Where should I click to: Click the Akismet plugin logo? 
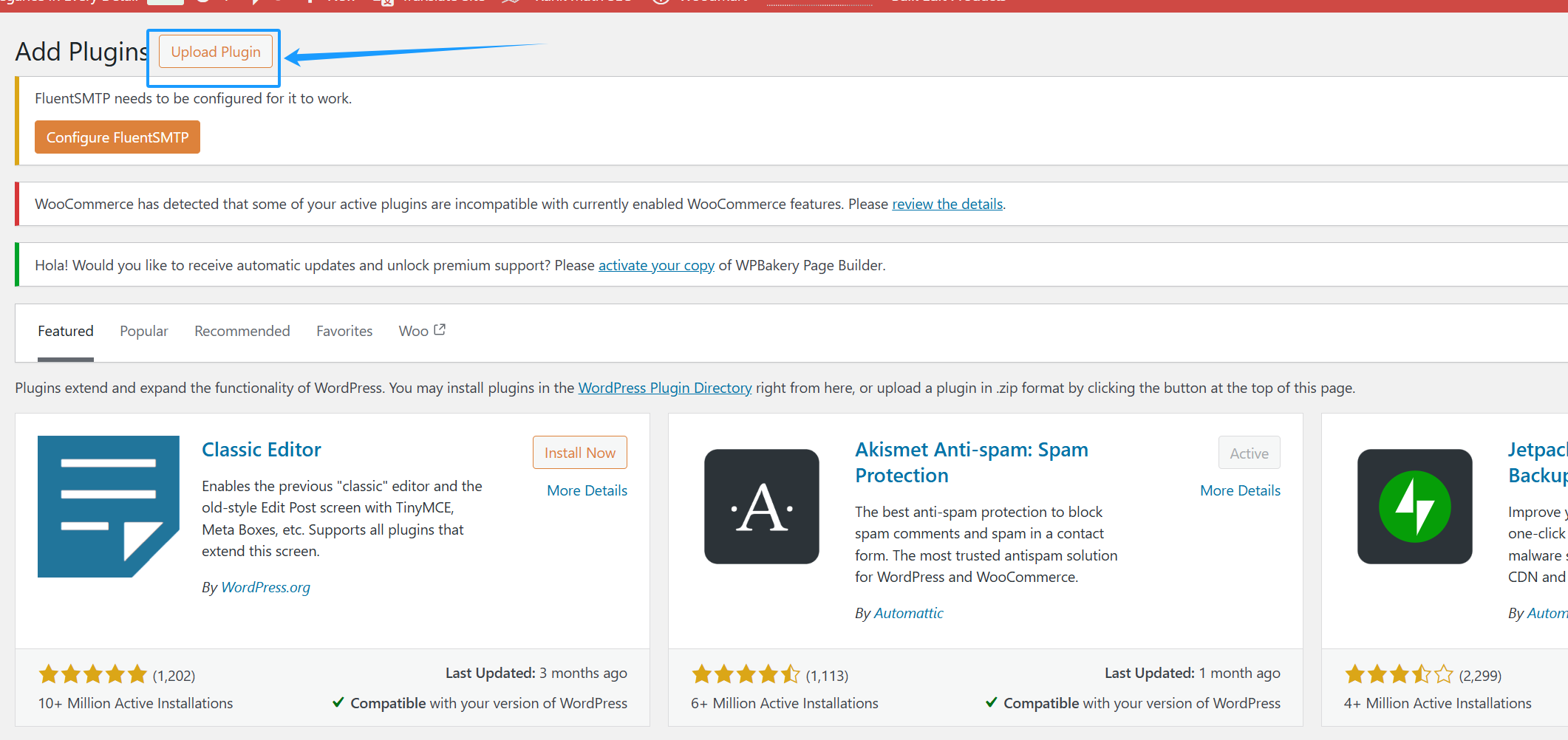coord(761,507)
